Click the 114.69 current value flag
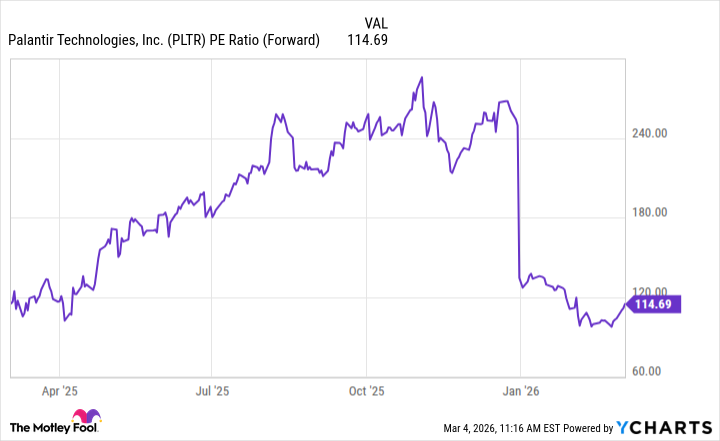Screen dimensions: 720x441 (655, 304)
